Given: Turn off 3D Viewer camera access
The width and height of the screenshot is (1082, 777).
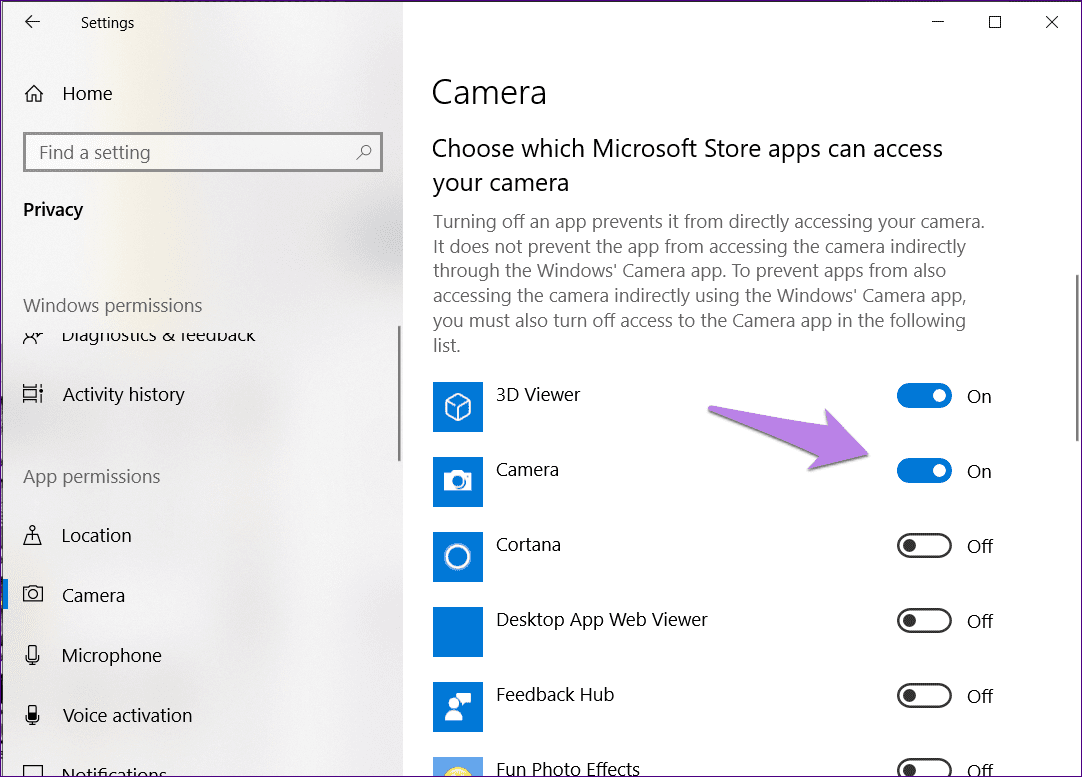Looking at the screenshot, I should point(924,396).
